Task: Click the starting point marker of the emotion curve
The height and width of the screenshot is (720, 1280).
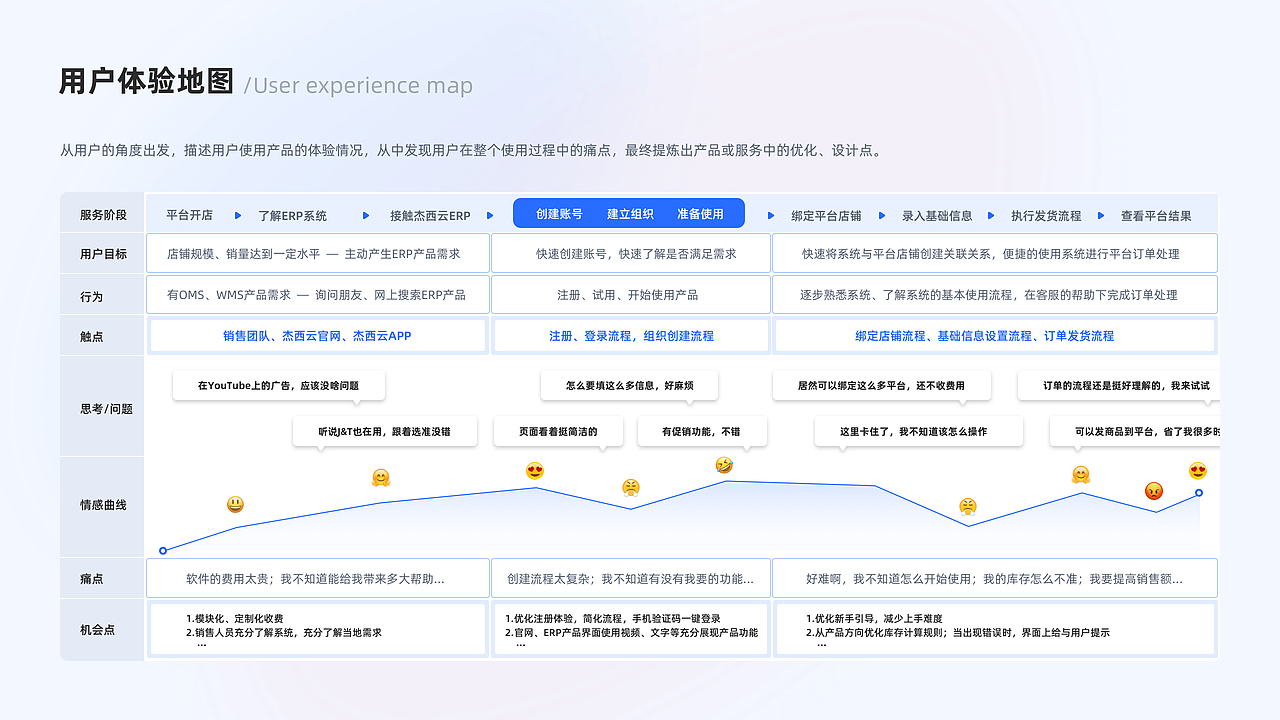Action: [163, 550]
